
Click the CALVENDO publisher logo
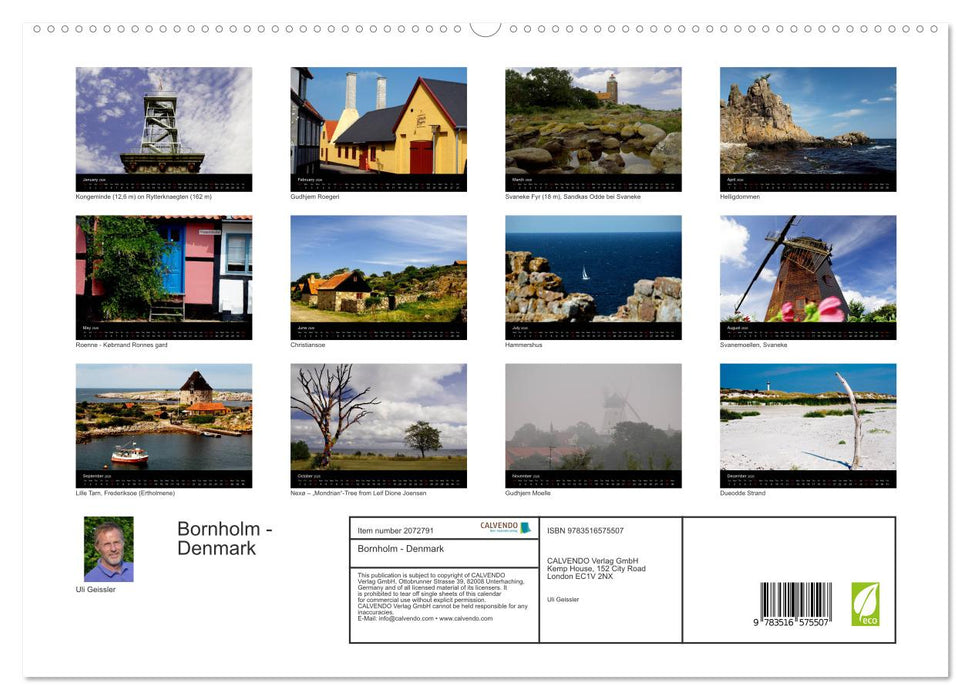497,526
